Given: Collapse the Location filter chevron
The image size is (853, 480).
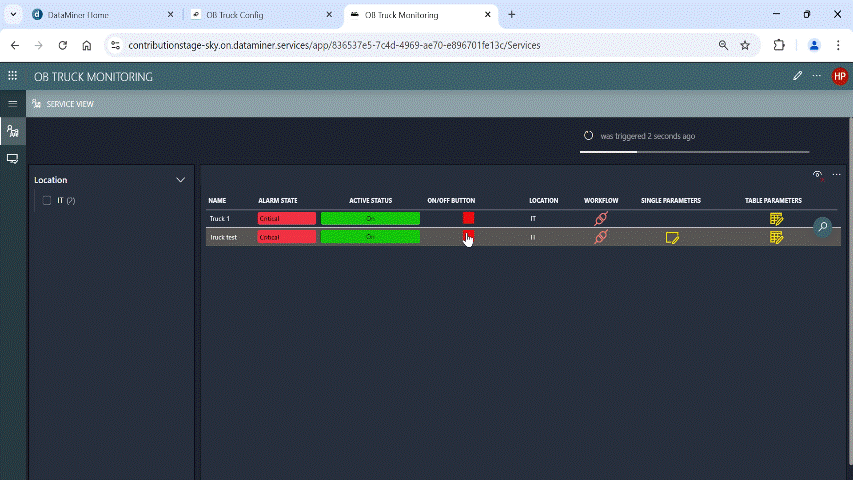Looking at the screenshot, I should (181, 180).
